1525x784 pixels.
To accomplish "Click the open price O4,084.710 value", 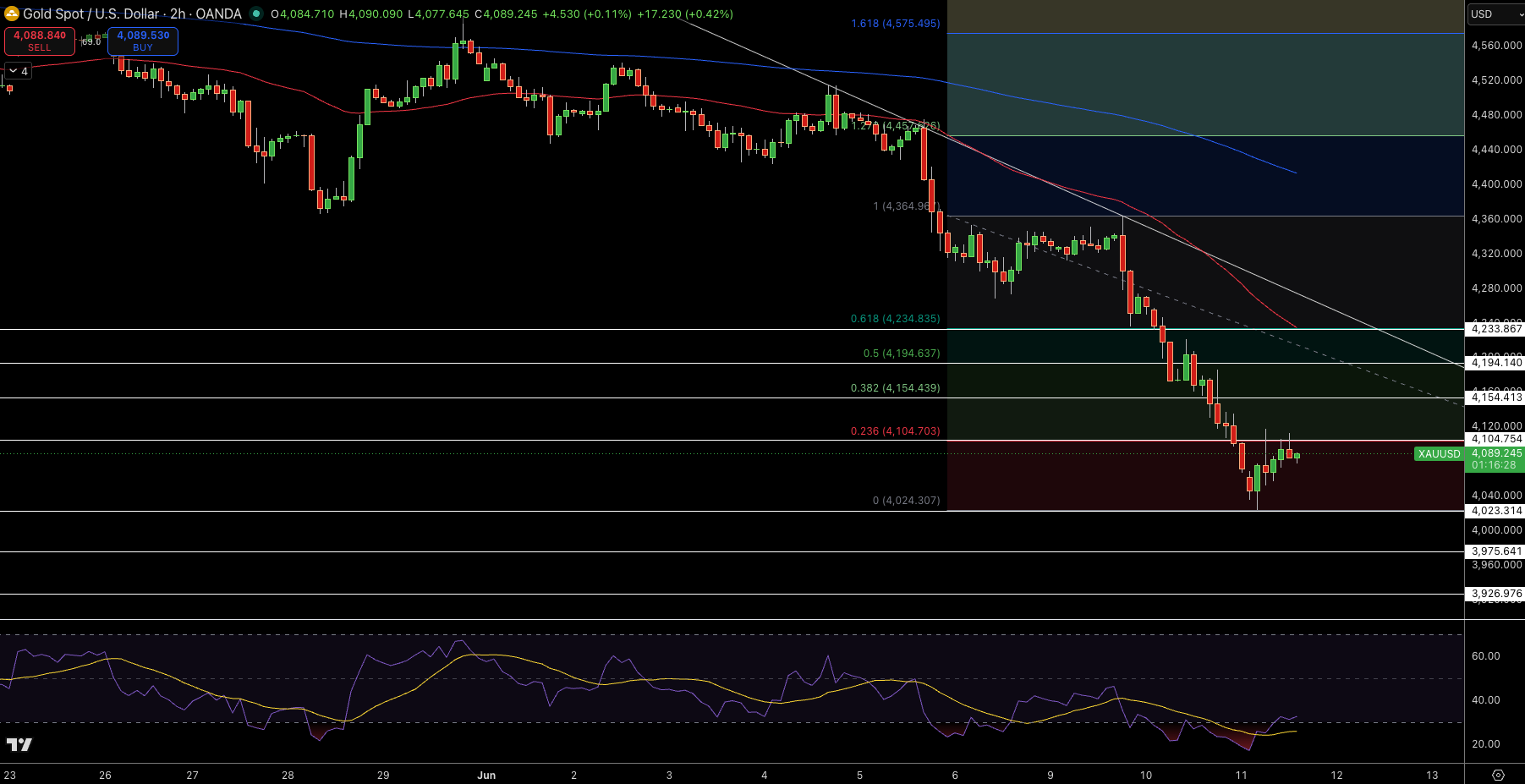I will (303, 14).
